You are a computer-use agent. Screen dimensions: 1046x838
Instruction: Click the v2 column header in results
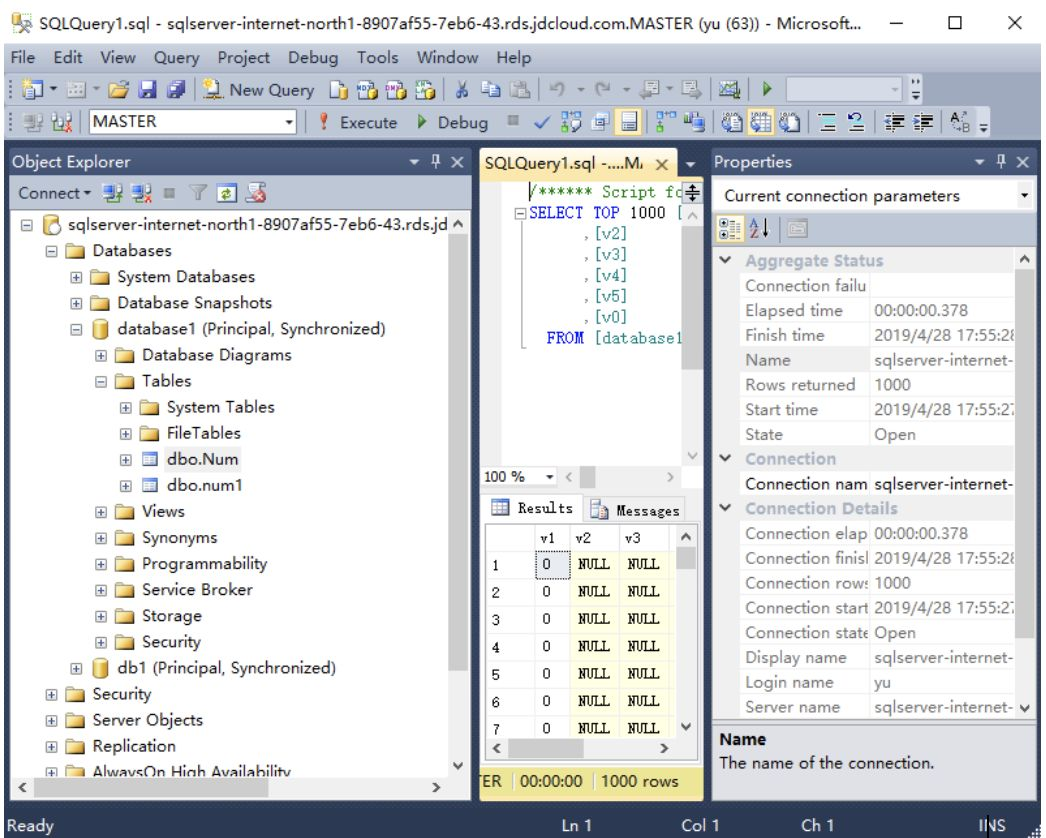coord(594,538)
